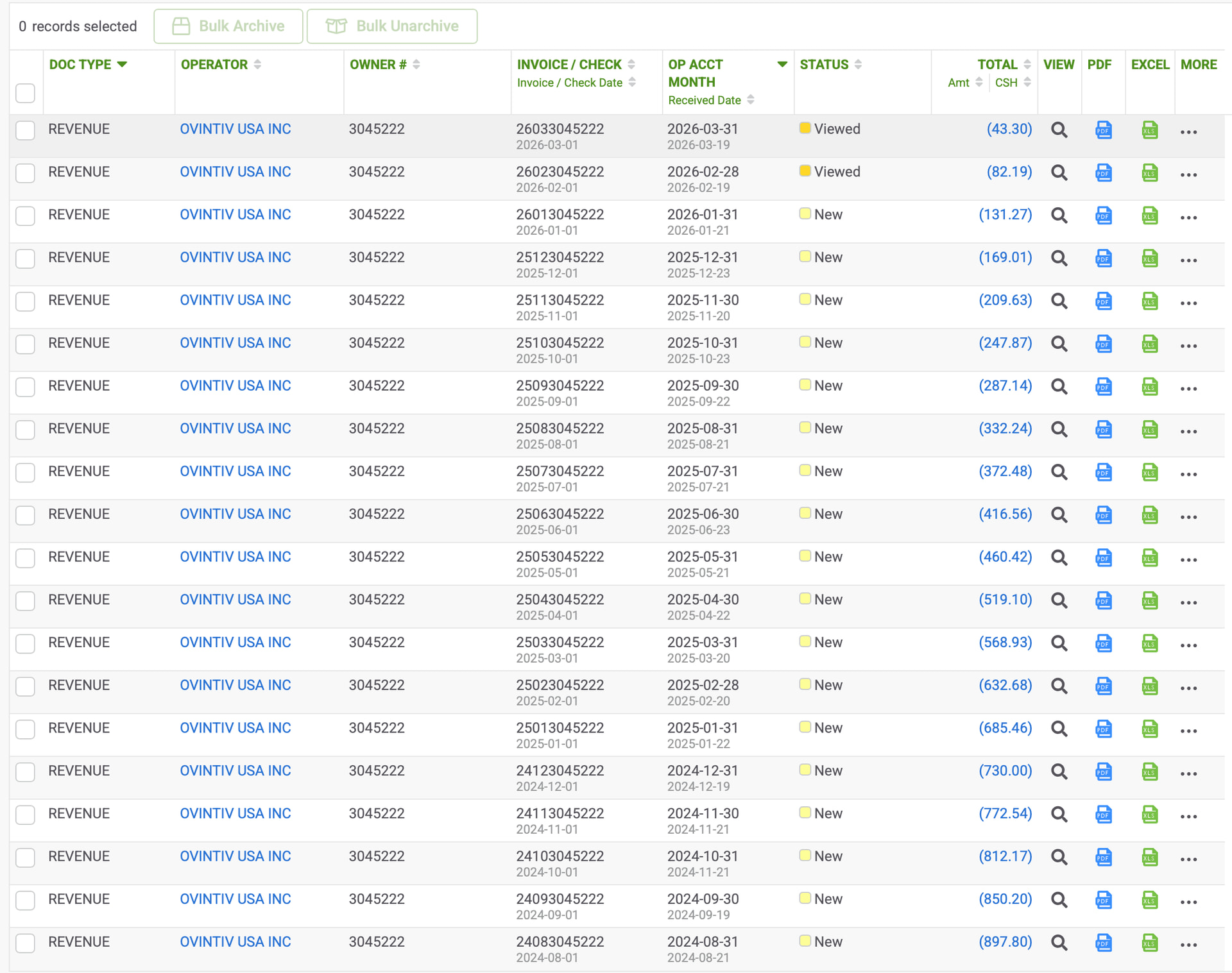1232x973 pixels.
Task: Export the (519.10) row to Excel
Action: (x=1149, y=601)
